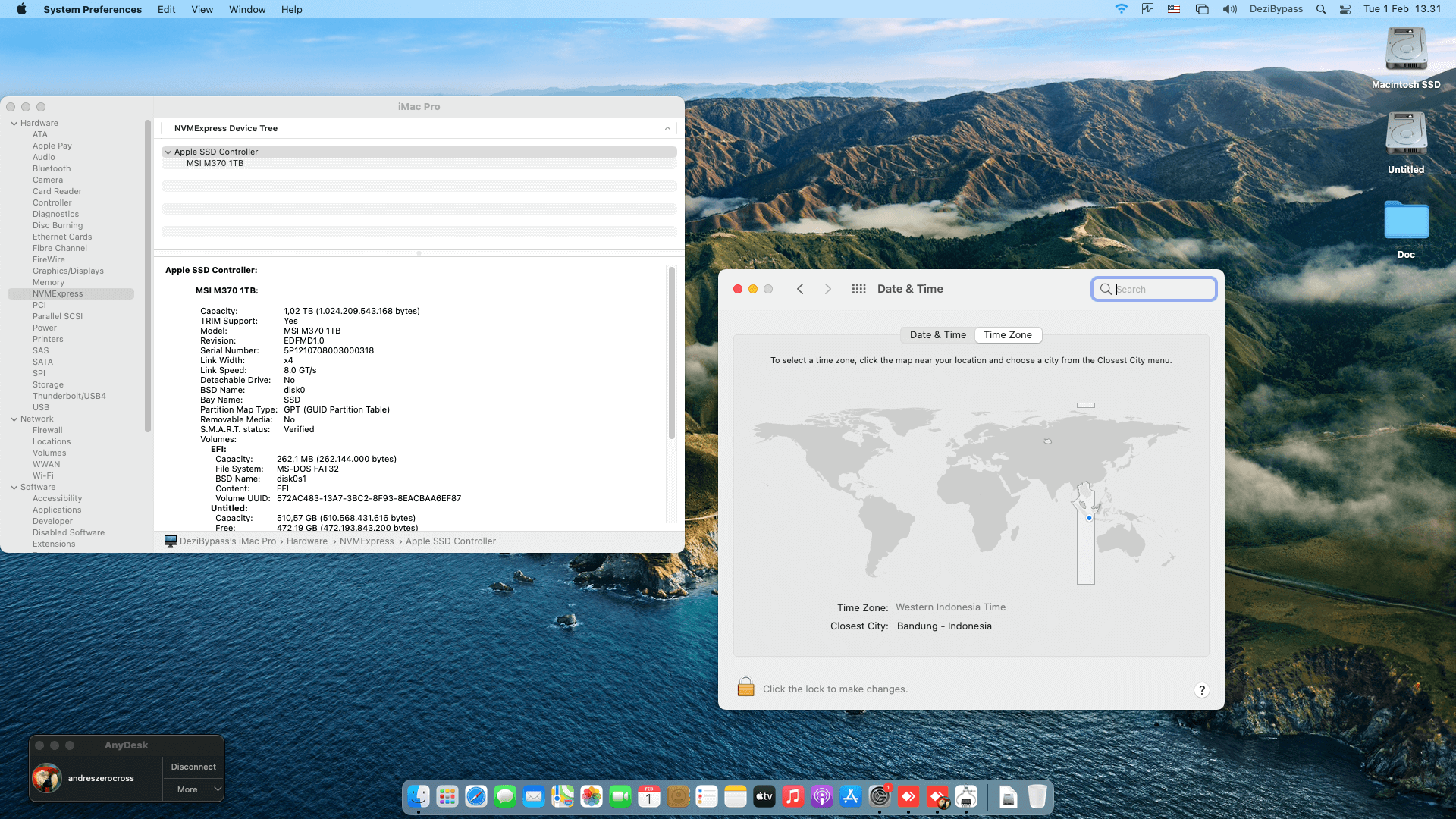Click the vertical scrollbar in details pane
Viewport: 1456px width, 819px height.
671,353
